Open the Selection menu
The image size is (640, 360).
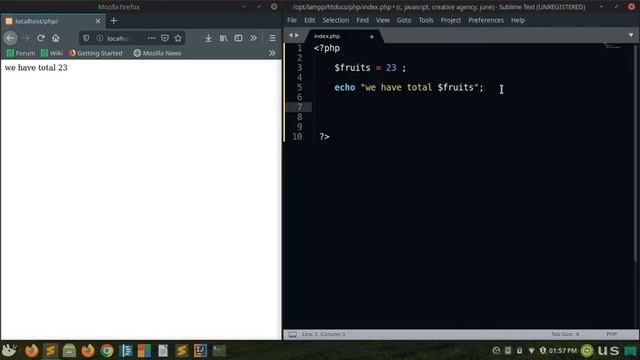(x=336, y=20)
